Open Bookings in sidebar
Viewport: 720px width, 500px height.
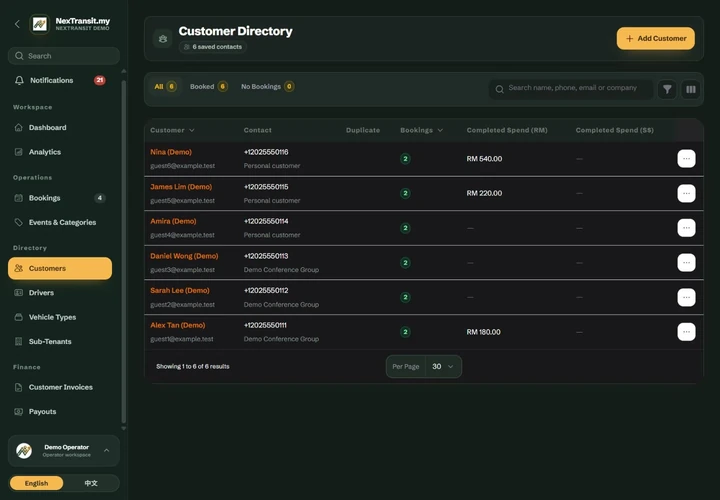(60, 198)
